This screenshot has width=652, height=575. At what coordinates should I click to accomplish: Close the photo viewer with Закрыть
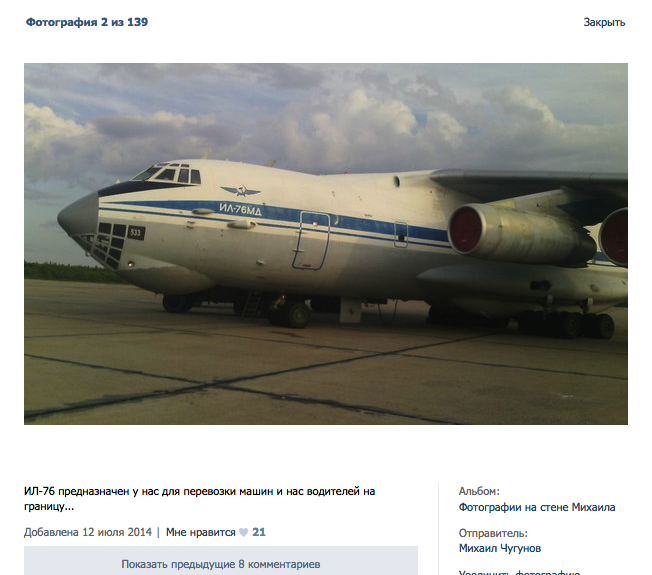point(604,22)
